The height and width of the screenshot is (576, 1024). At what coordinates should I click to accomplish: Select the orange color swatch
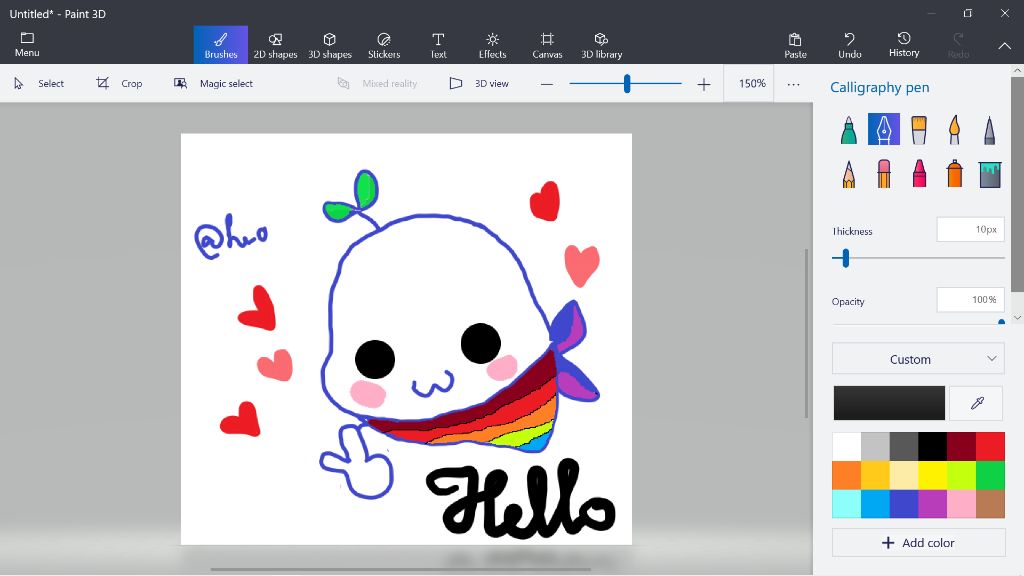pyautogui.click(x=846, y=475)
